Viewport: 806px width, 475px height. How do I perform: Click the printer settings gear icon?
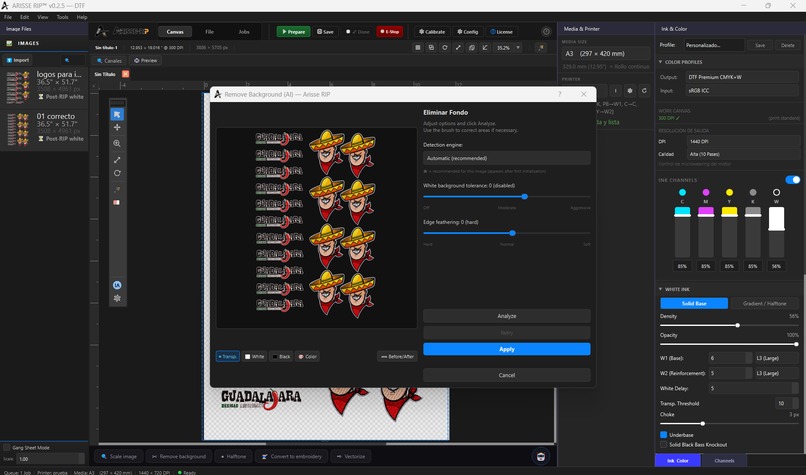[630, 90]
